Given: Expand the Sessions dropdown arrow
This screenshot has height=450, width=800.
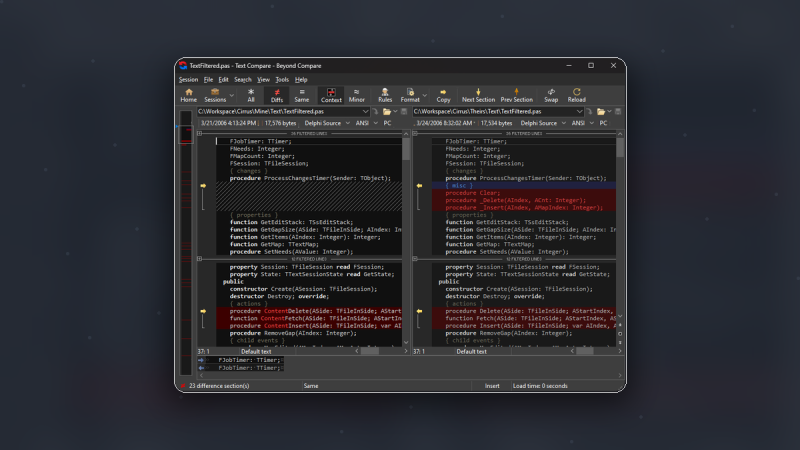Looking at the screenshot, I should (x=232, y=95).
